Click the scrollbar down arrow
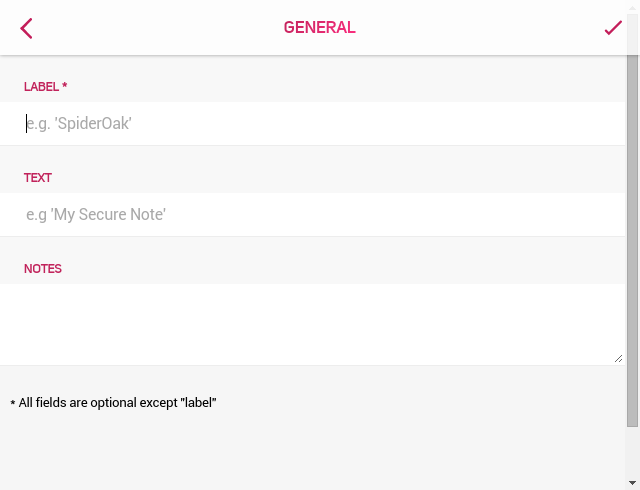 click(x=633, y=483)
